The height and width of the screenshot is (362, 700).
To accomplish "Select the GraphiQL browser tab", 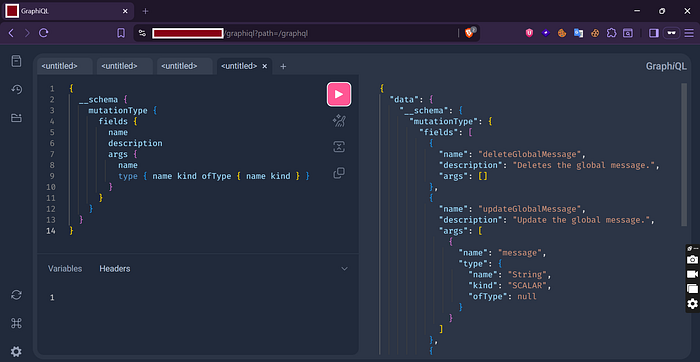I will click(68, 11).
